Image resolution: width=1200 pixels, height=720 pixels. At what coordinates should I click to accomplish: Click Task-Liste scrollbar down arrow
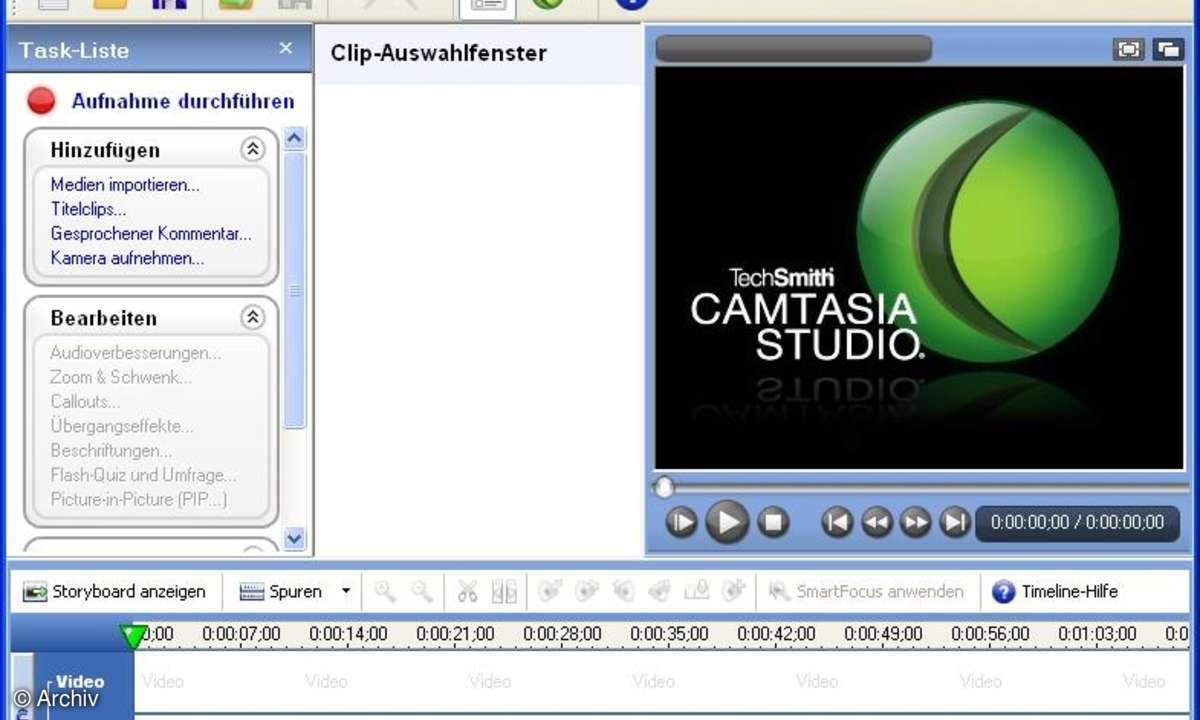294,538
